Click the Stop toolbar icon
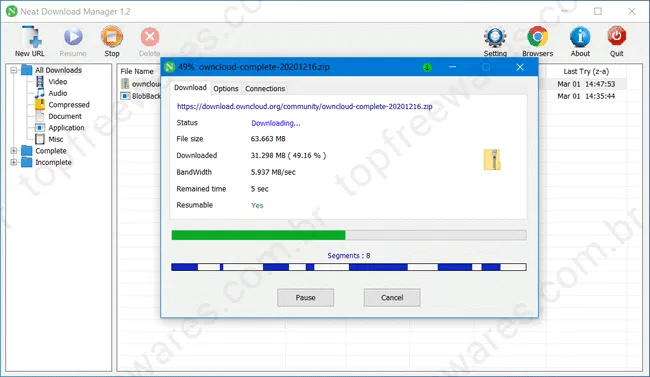The width and height of the screenshot is (650, 377). [112, 36]
